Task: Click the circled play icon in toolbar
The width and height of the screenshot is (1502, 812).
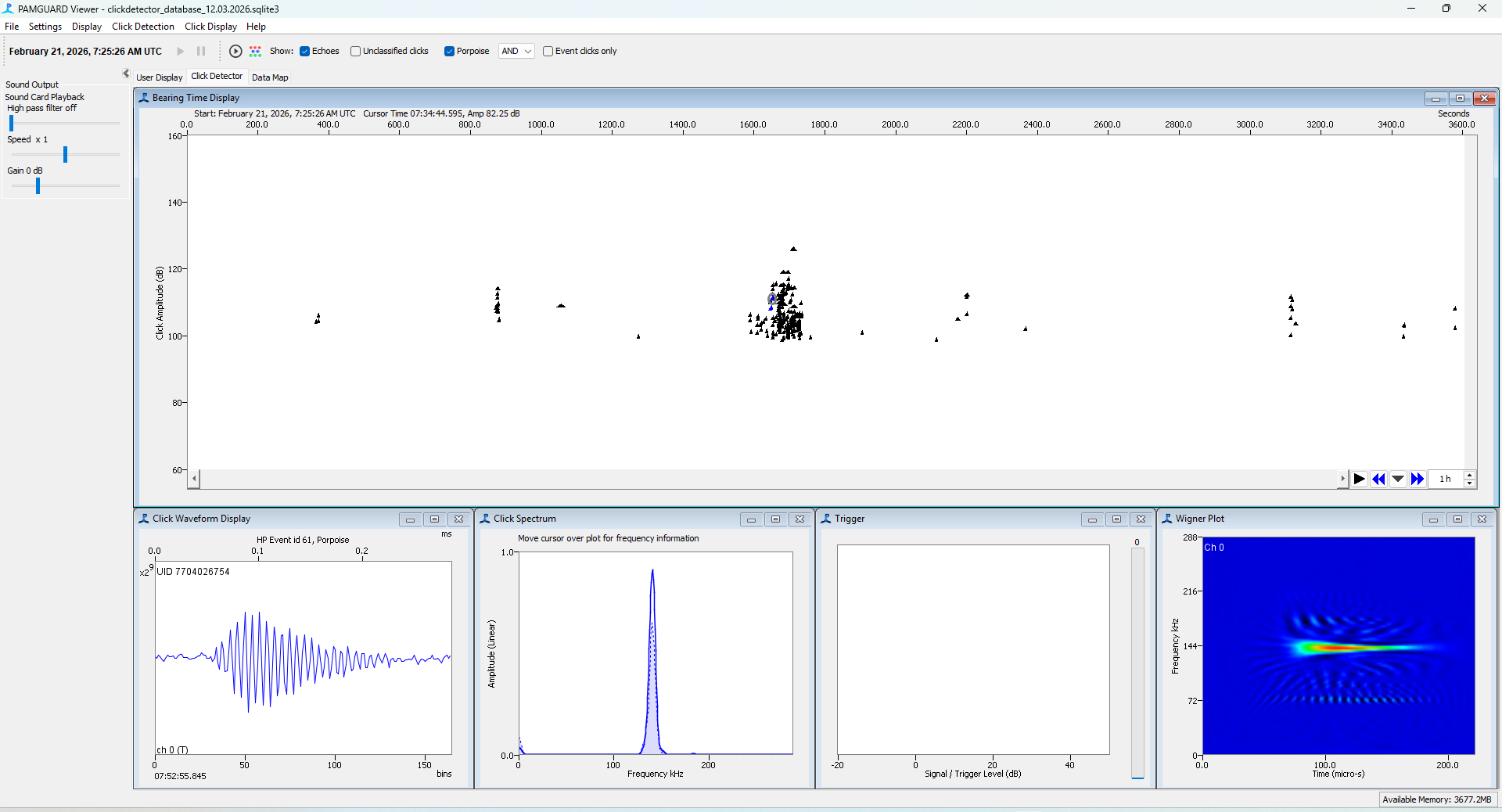Action: pyautogui.click(x=235, y=51)
